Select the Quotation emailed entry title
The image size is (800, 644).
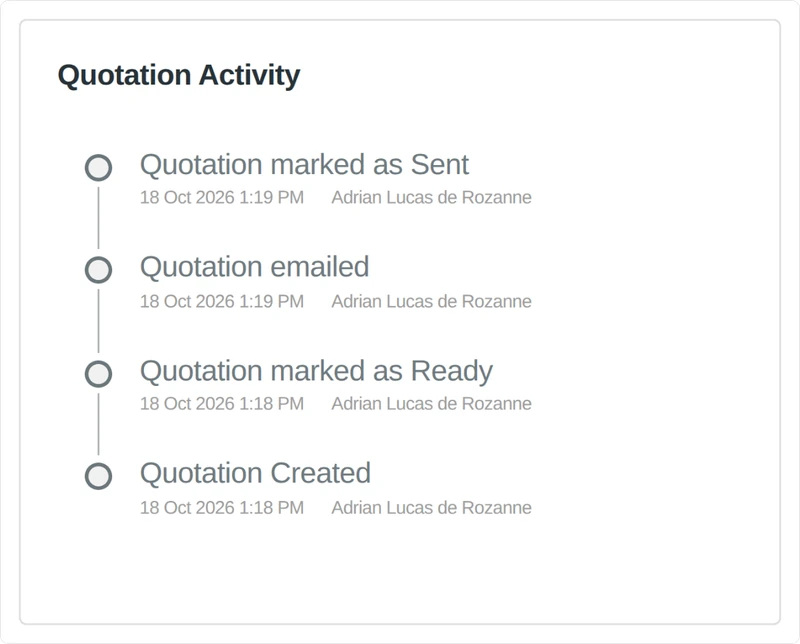tap(255, 267)
